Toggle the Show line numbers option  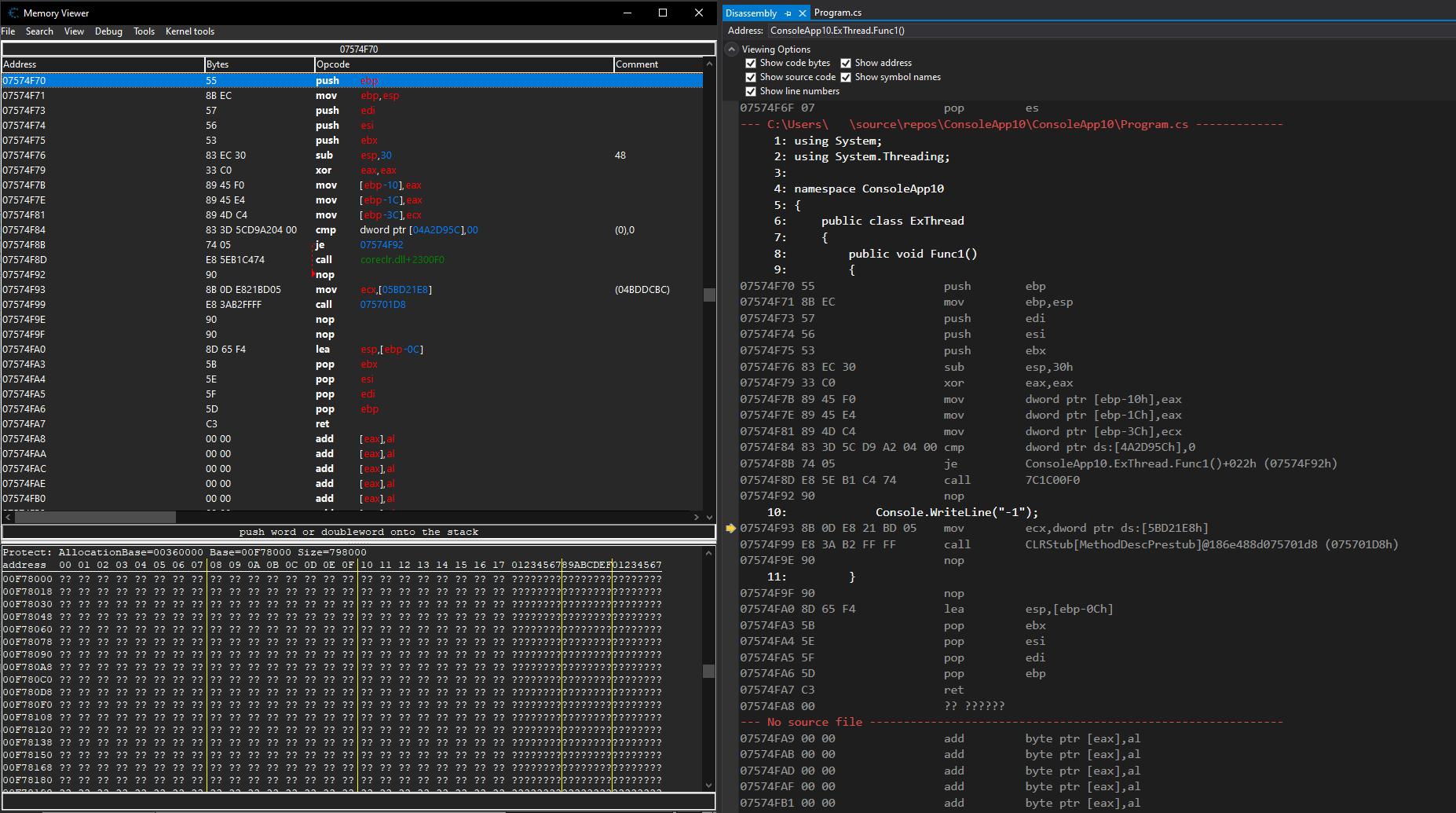pyautogui.click(x=752, y=91)
